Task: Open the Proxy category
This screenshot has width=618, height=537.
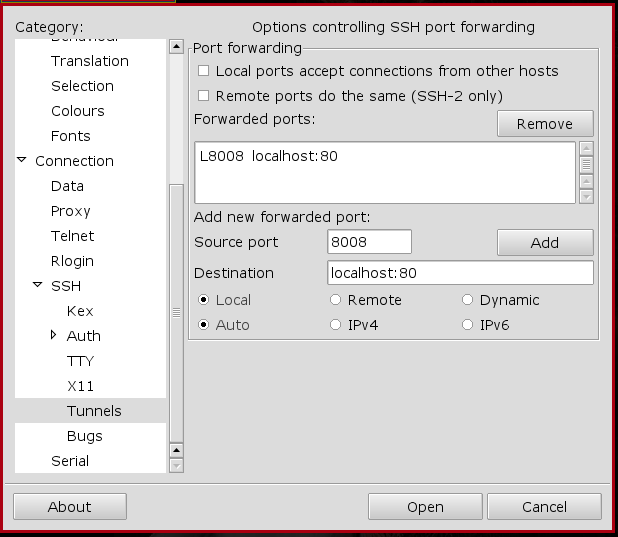Action: pos(70,211)
